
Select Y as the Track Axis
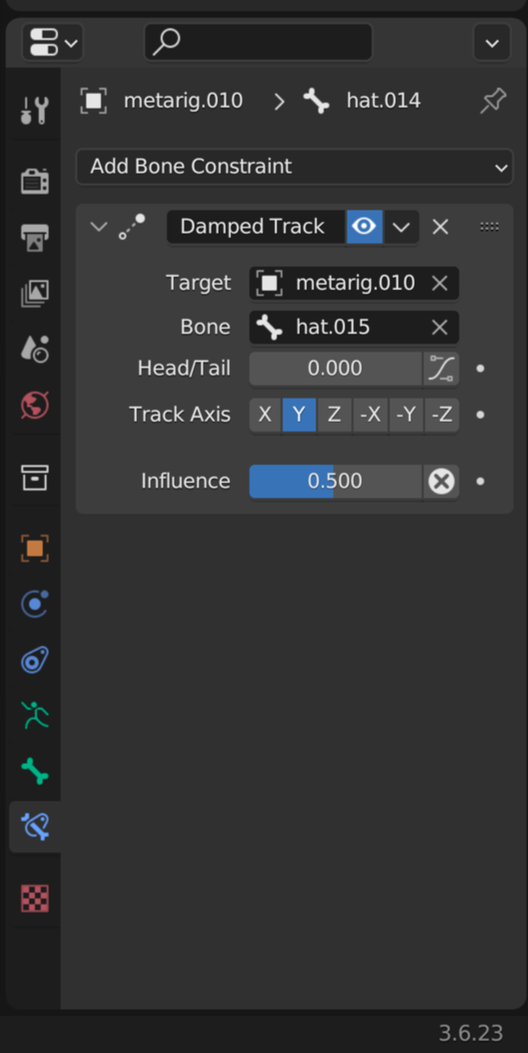pos(299,415)
